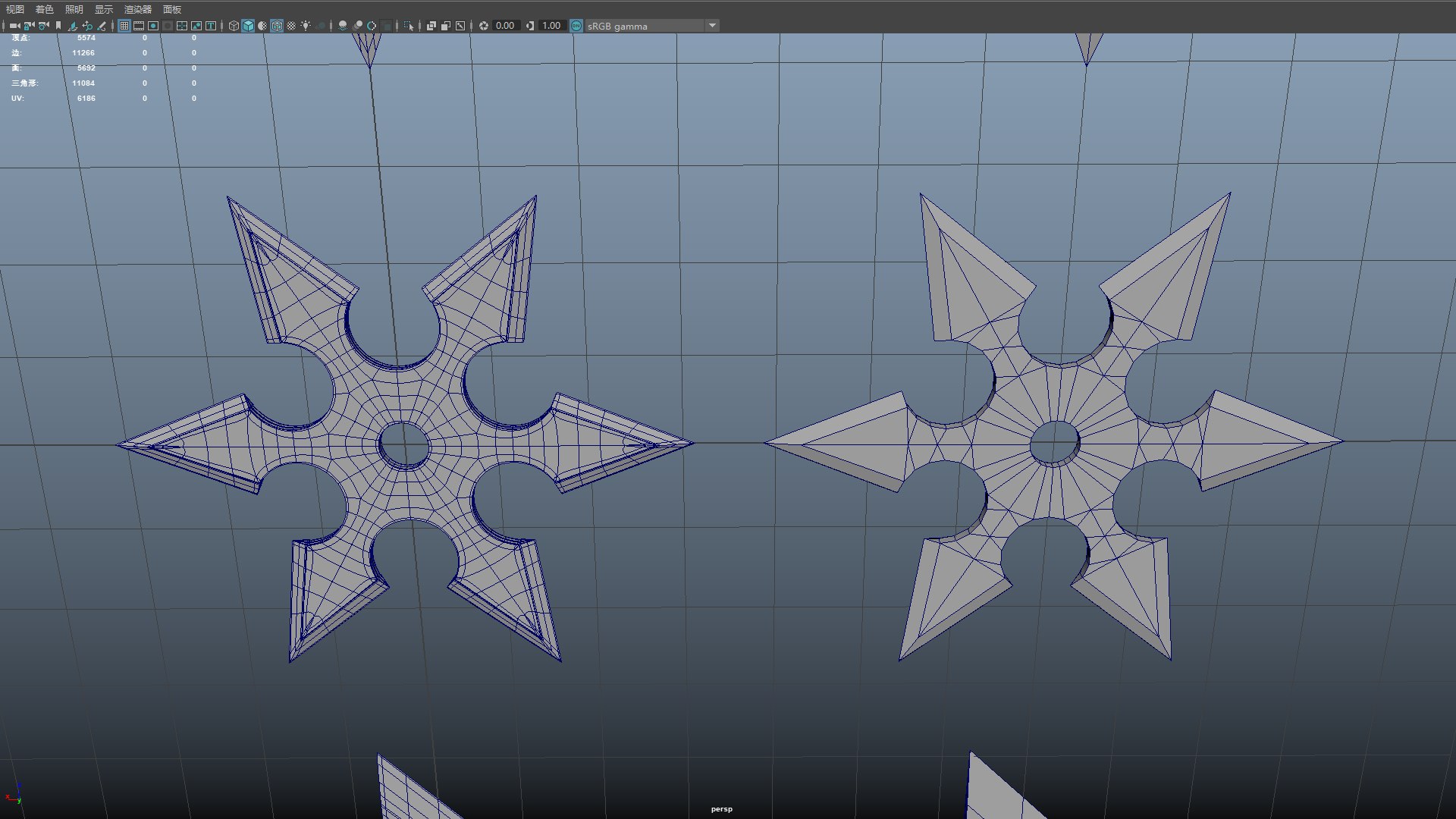Viewport: 1456px width, 819px height.
Task: Open camera bookmarks icon
Action: 58,26
